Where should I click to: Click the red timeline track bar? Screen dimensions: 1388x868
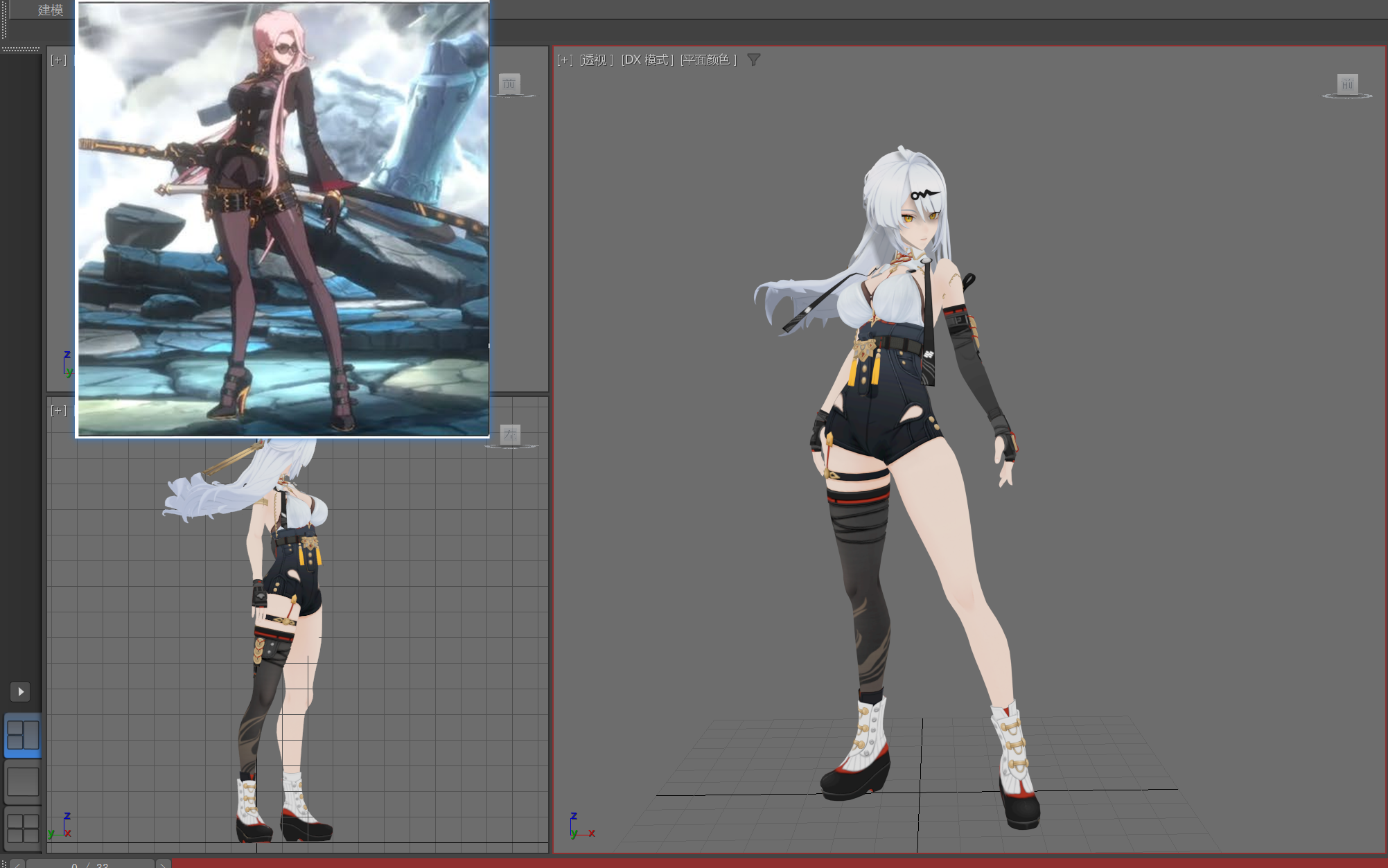(780, 864)
